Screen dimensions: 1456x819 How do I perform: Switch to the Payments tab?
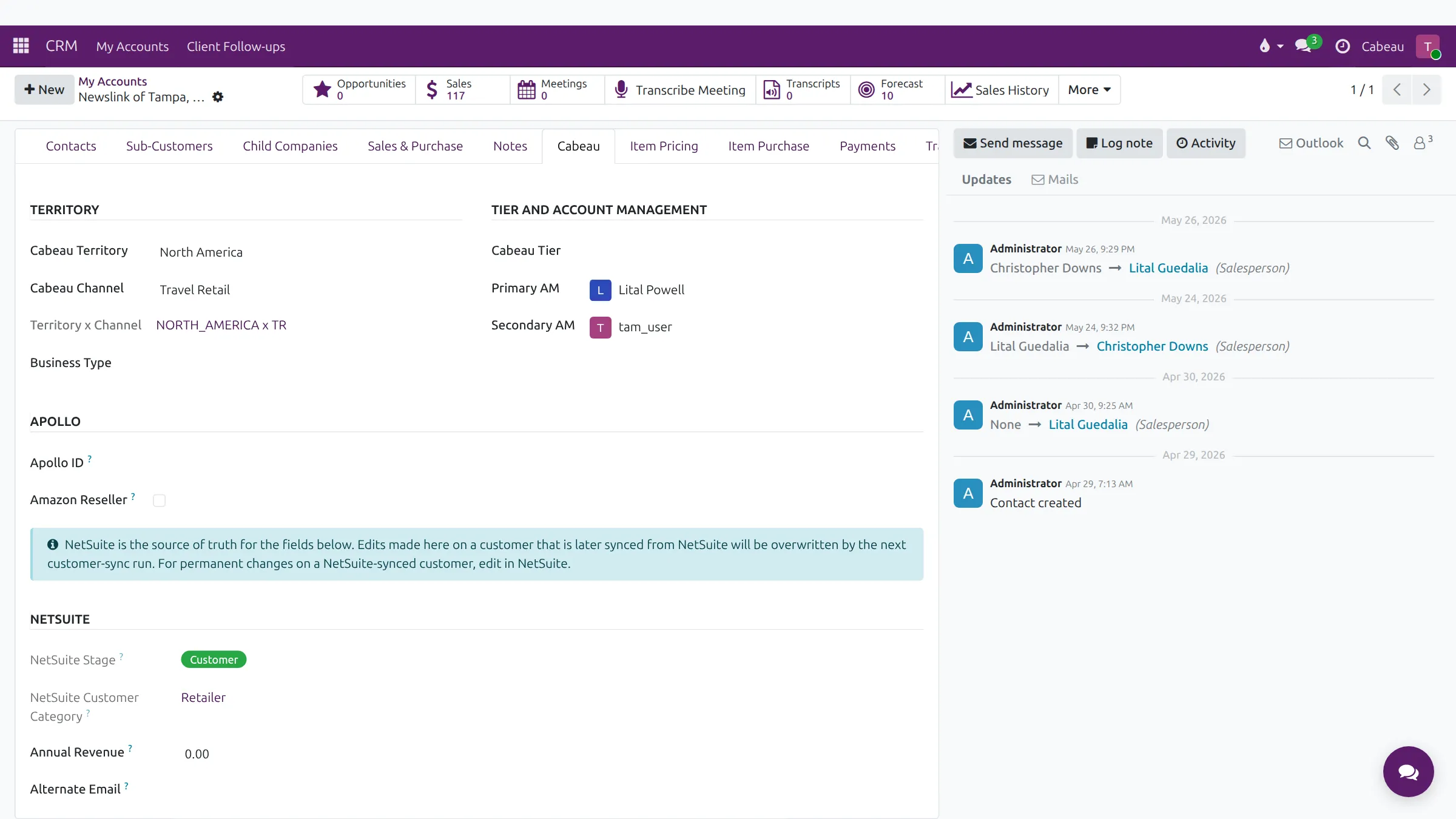pyautogui.click(x=868, y=146)
